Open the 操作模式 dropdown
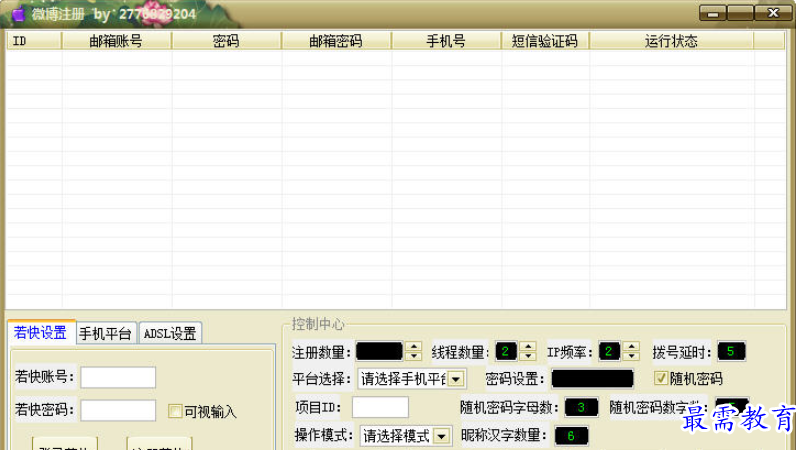Viewport: 804px width, 450px height. (441, 436)
